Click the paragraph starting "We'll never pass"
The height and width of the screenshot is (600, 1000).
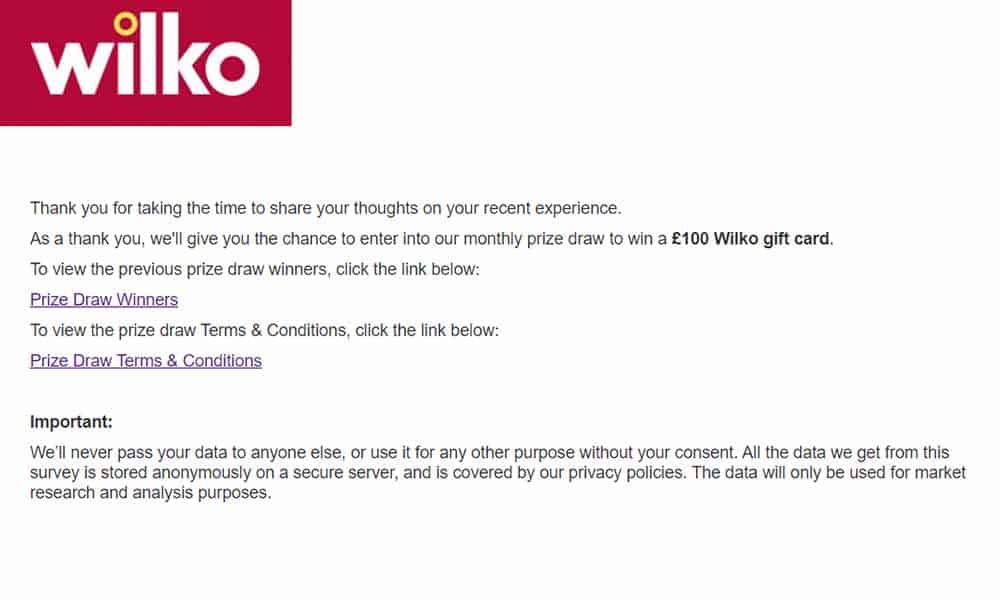tap(498, 472)
